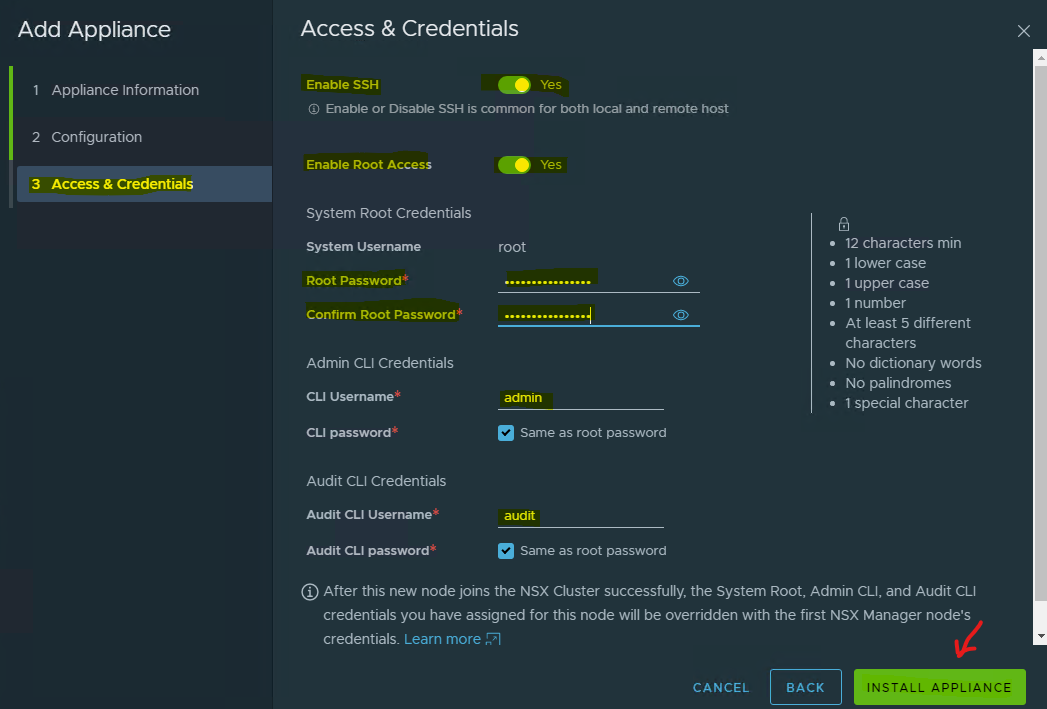Click the CLI Username field containing admin
This screenshot has height=709, width=1047.
[580, 398]
